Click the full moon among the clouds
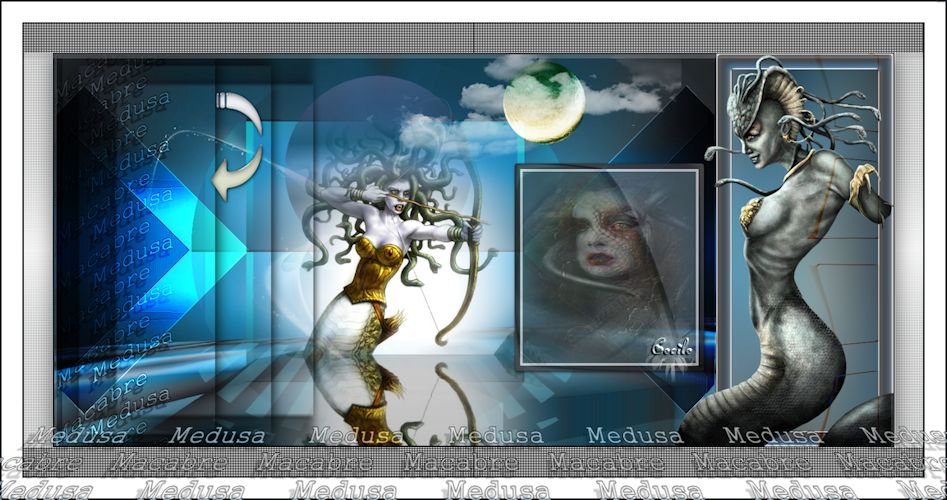Image resolution: width=947 pixels, height=500 pixels. (544, 103)
